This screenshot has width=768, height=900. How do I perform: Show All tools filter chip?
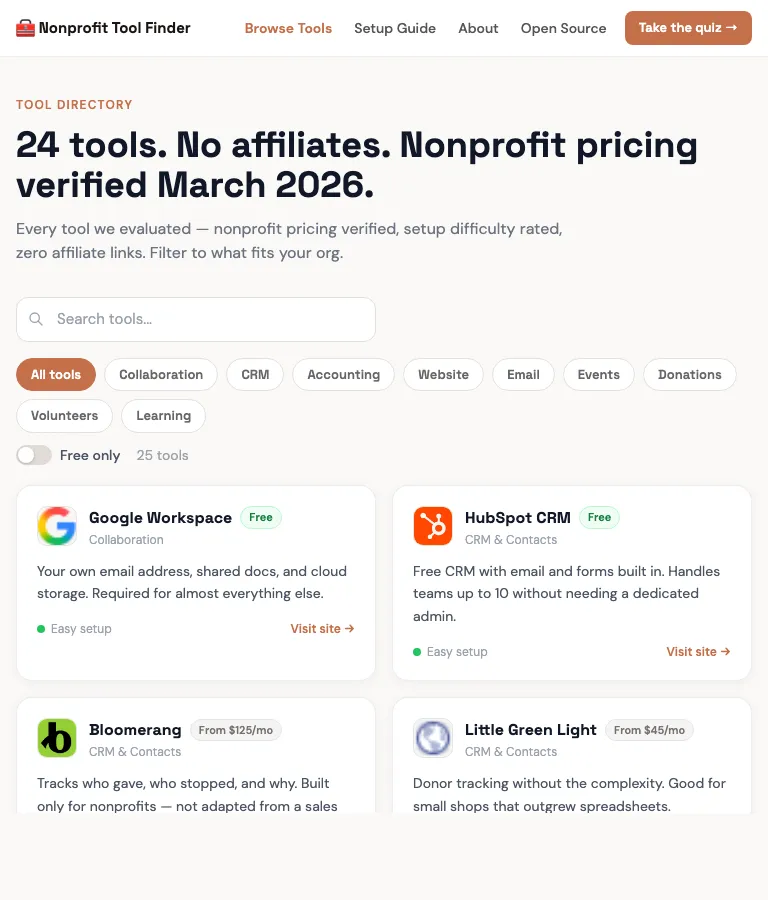56,375
